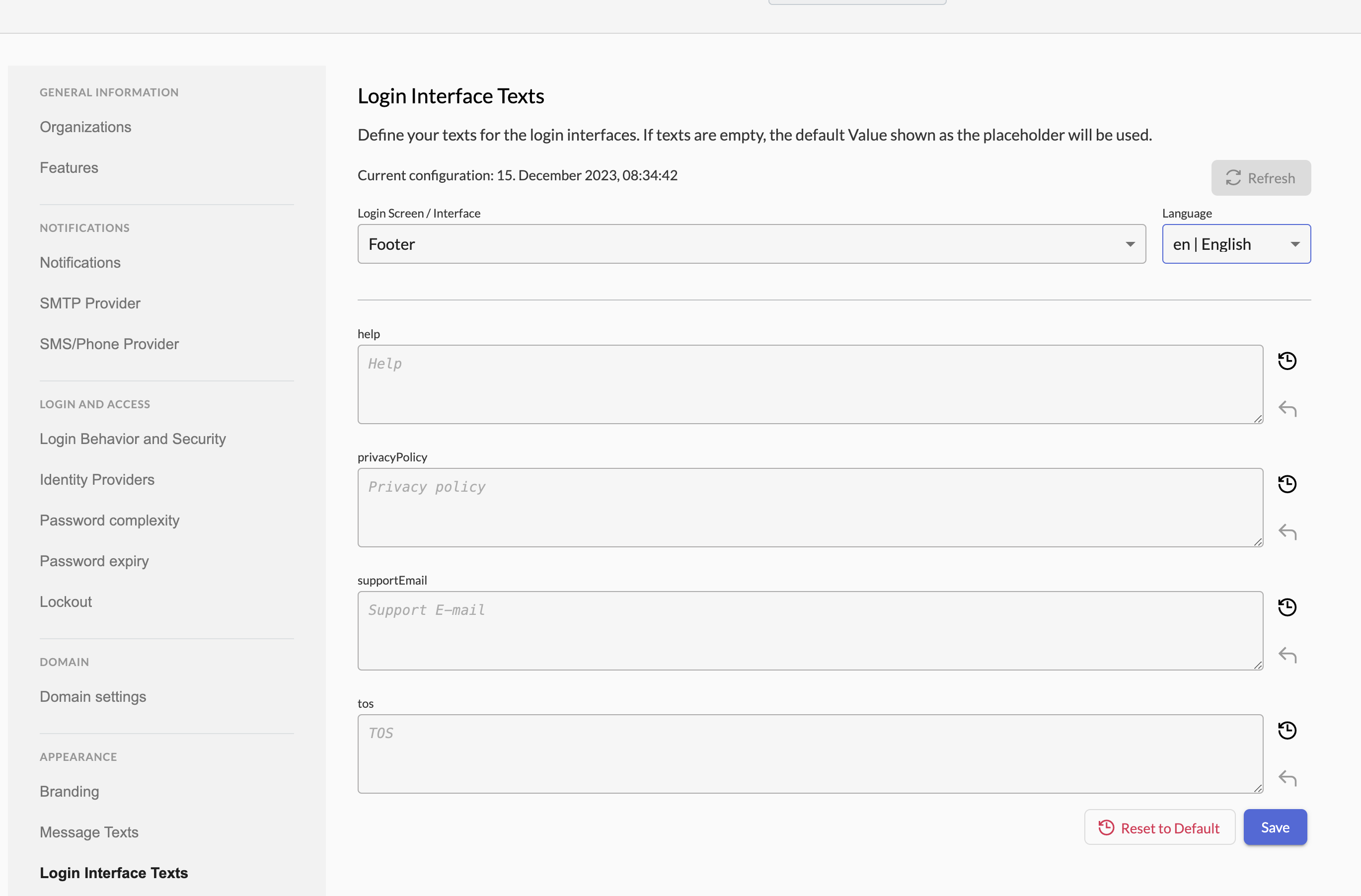Click clock reset icon next to tos field
The height and width of the screenshot is (896, 1361).
click(1286, 730)
